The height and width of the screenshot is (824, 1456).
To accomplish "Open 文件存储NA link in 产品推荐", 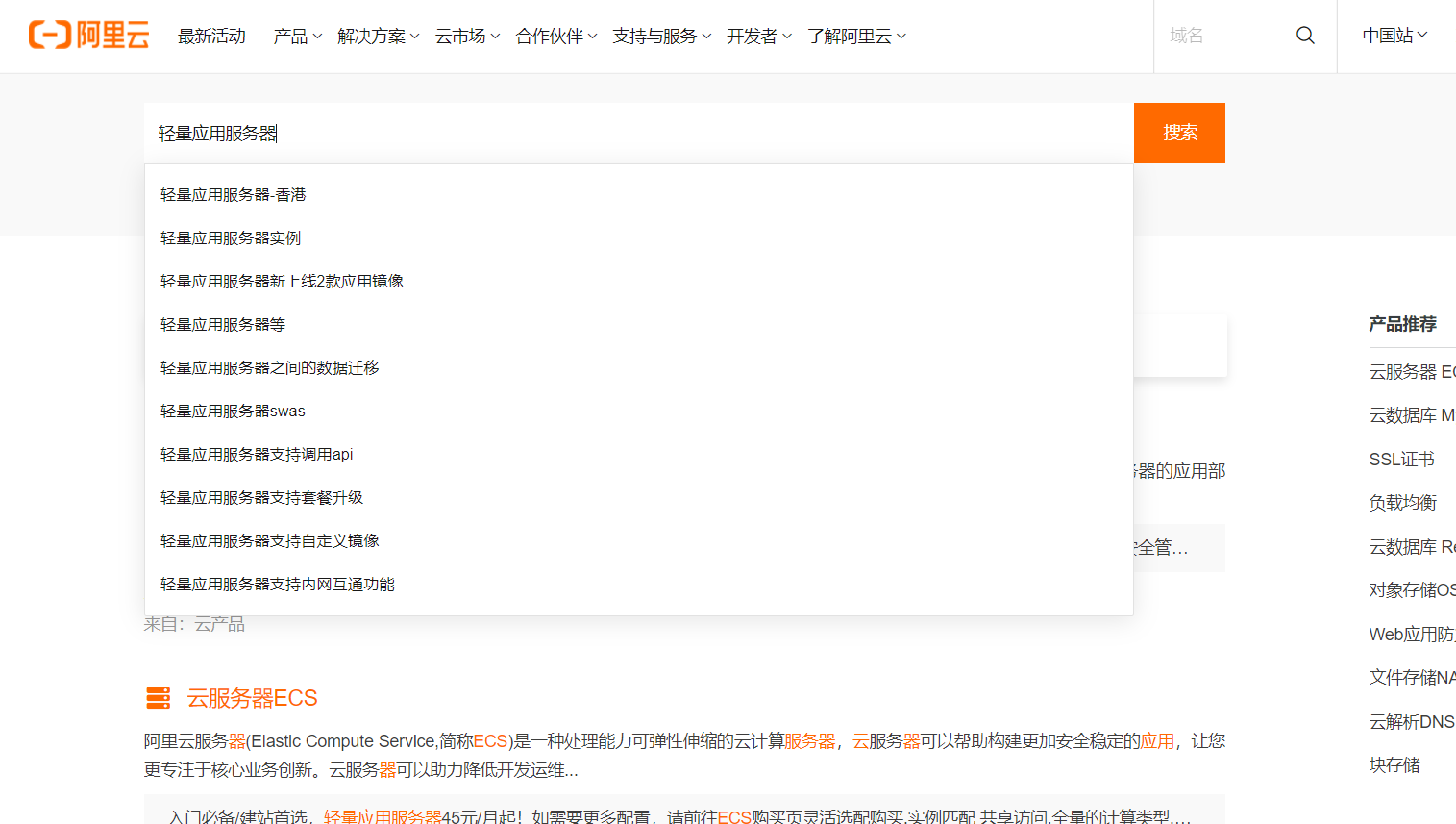I will coord(1412,678).
